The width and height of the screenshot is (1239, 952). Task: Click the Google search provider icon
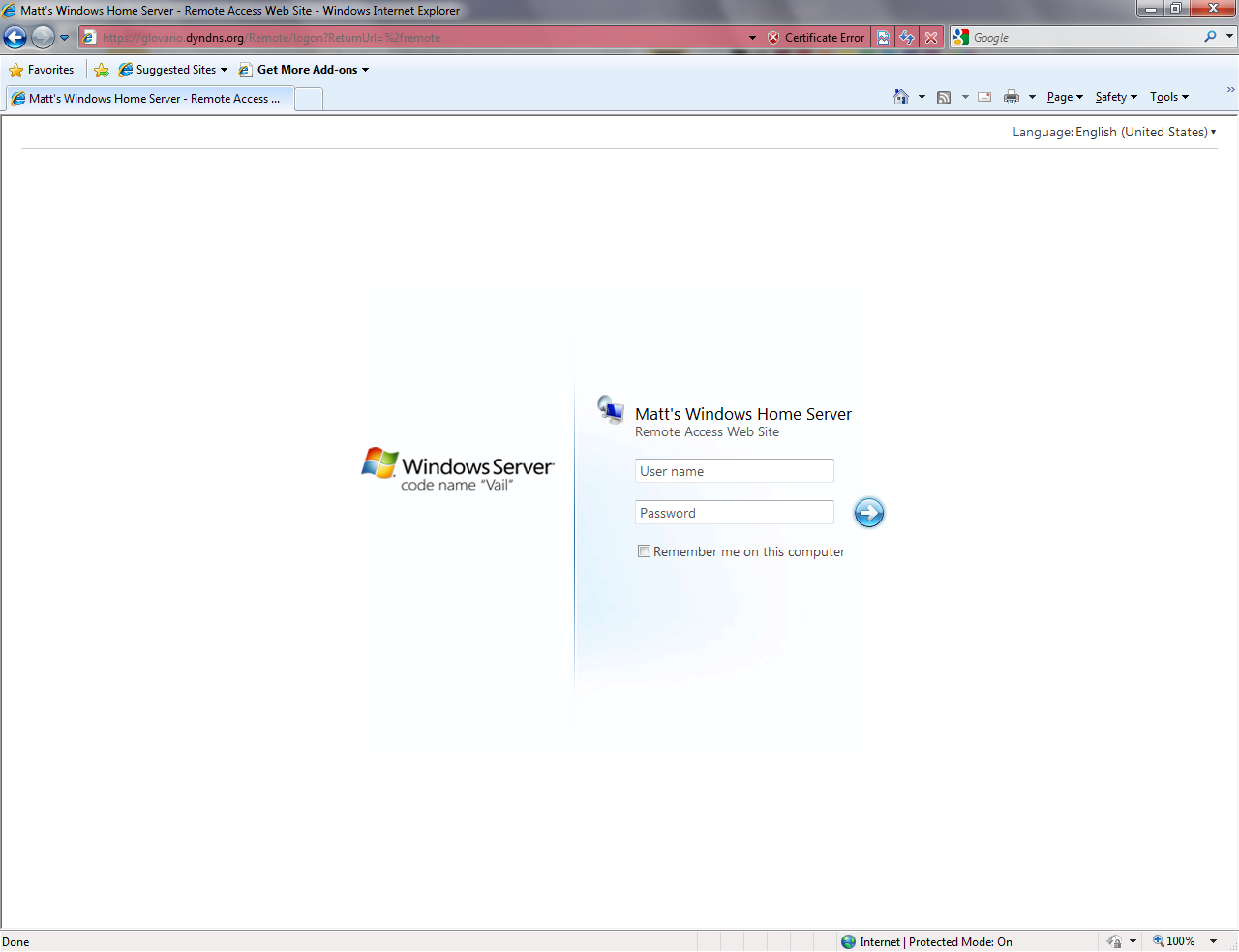960,37
